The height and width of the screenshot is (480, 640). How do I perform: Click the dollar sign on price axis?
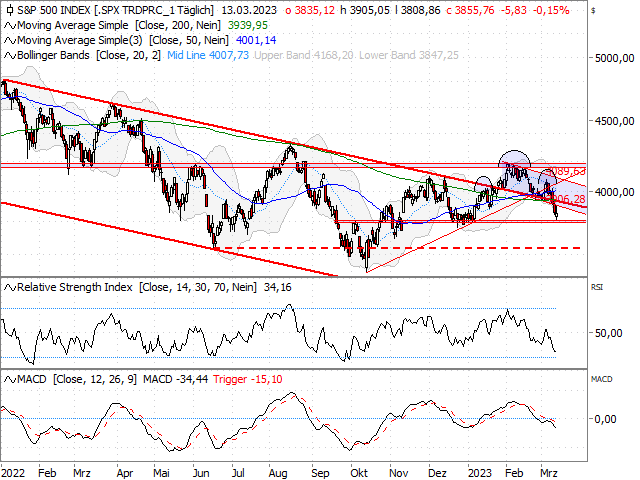(x=593, y=10)
